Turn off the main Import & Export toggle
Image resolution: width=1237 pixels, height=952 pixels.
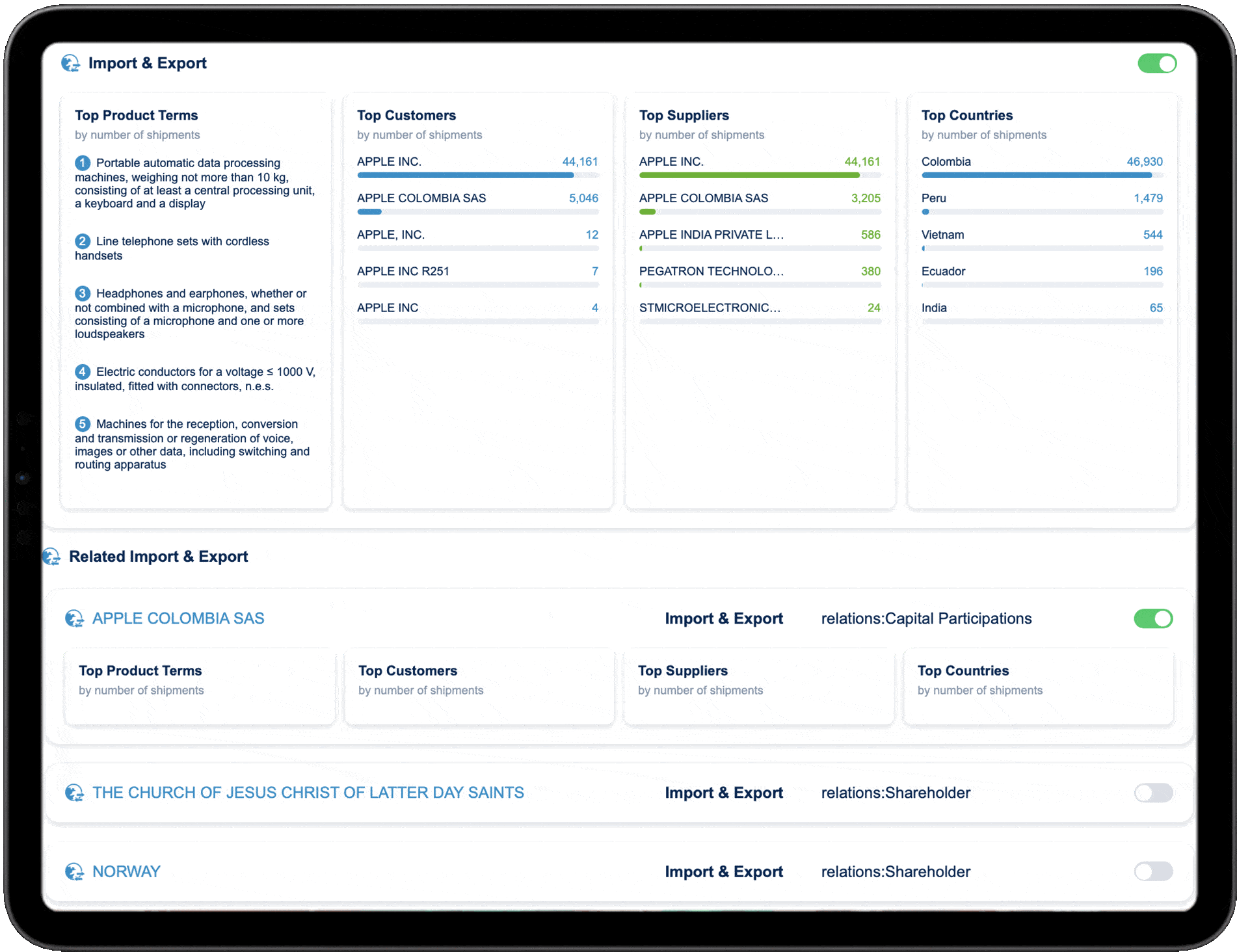point(1157,64)
